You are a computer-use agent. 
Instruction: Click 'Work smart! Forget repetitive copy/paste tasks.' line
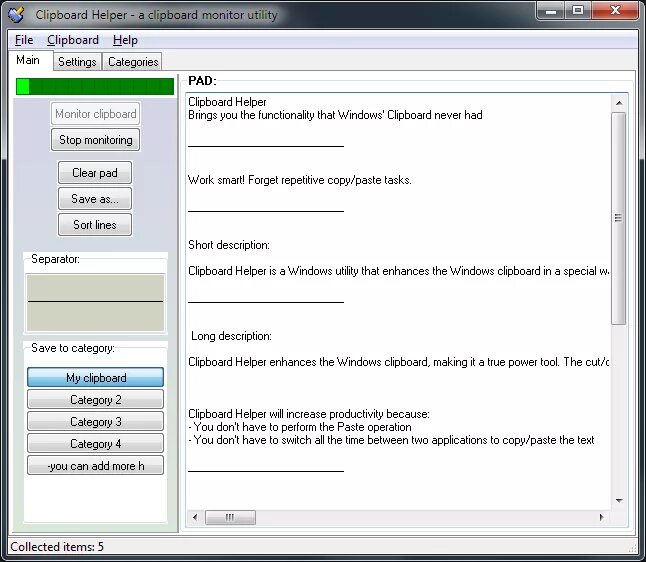[x=300, y=180]
